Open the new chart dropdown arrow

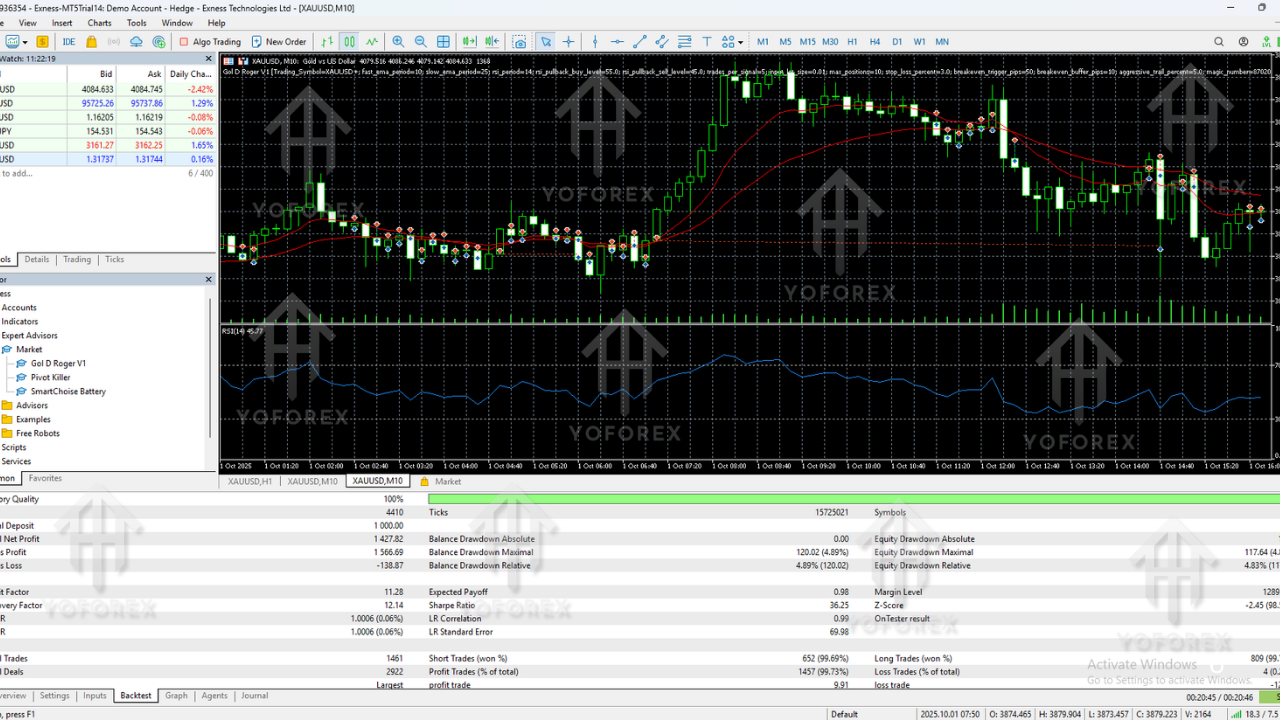click(27, 42)
